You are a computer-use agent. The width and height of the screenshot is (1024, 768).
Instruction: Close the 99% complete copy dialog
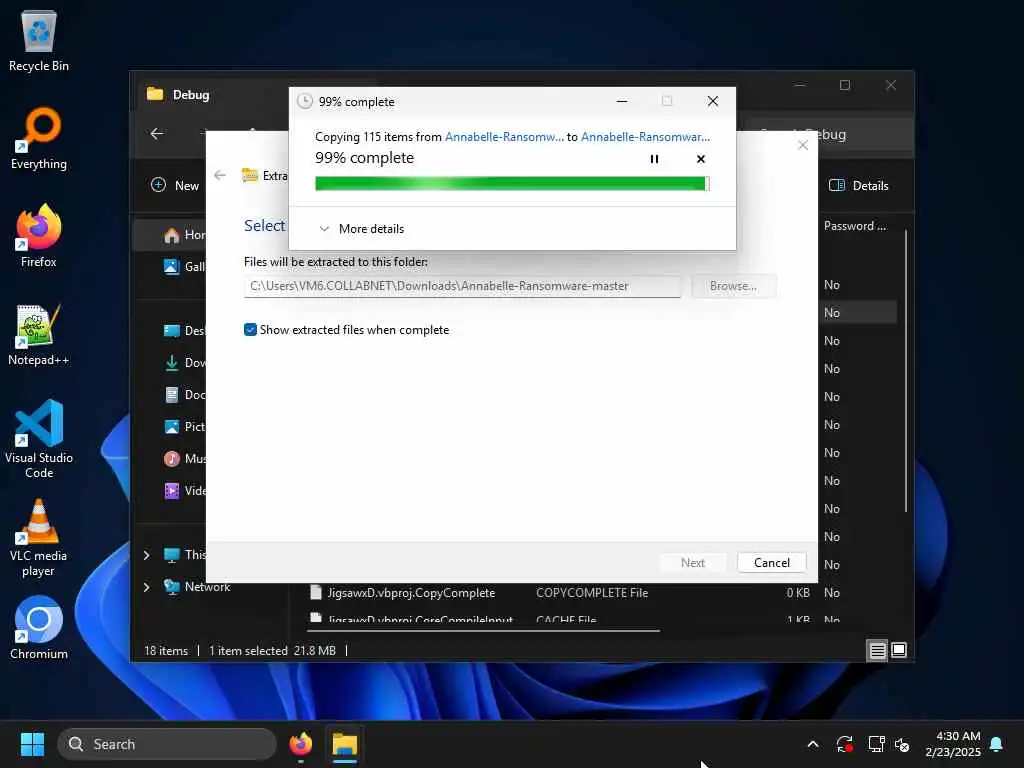tap(713, 101)
